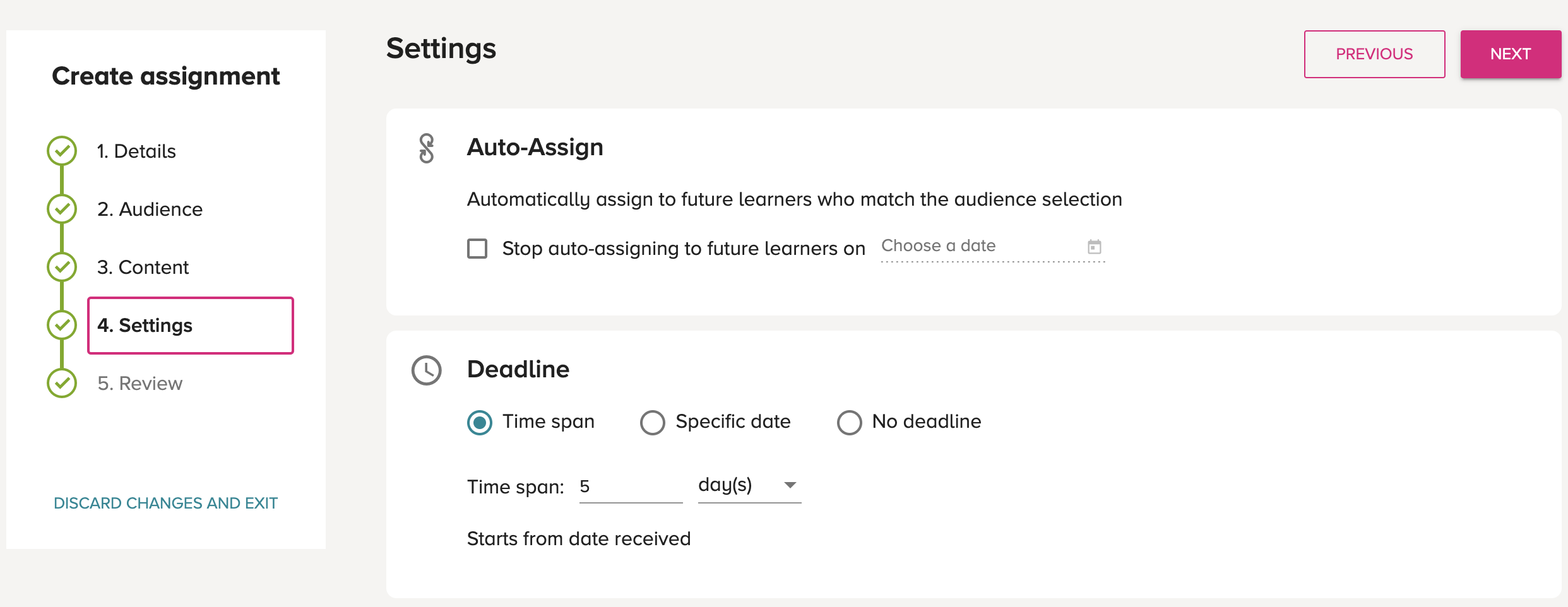Image resolution: width=1568 pixels, height=607 pixels.
Task: Go to the 1. Details step
Action: tap(136, 151)
